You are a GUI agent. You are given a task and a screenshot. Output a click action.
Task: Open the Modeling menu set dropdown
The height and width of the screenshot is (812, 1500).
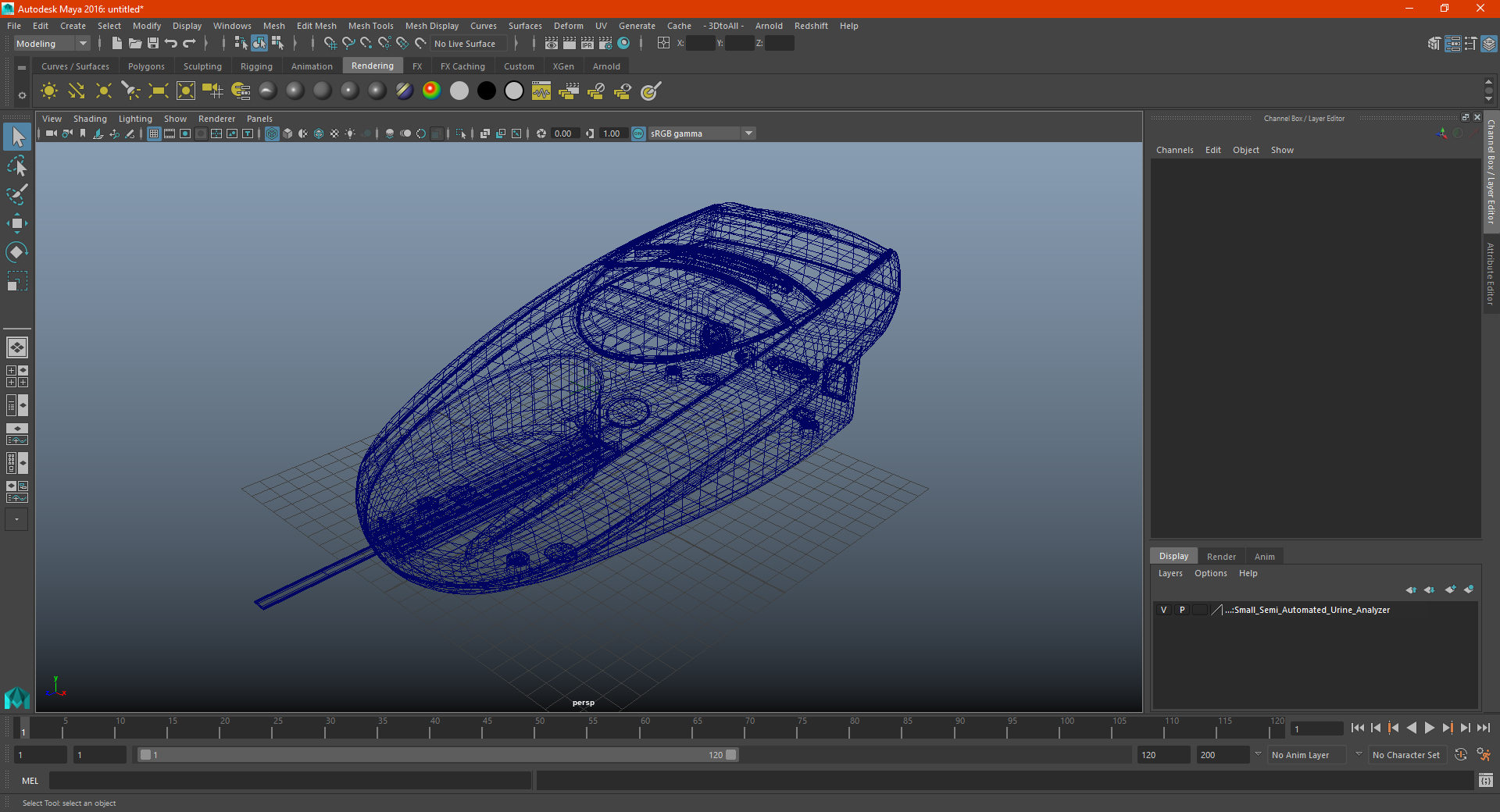pos(52,44)
